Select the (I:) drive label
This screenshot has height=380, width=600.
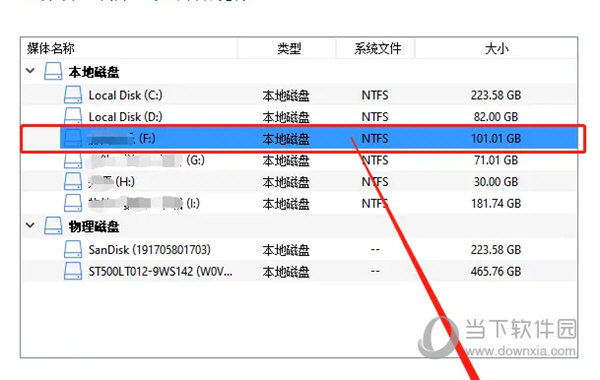[193, 203]
